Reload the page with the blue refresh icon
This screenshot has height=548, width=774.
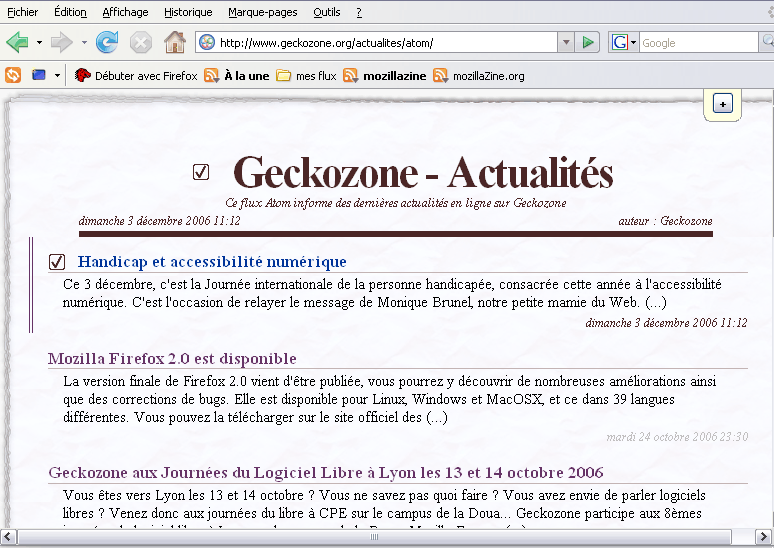click(107, 42)
